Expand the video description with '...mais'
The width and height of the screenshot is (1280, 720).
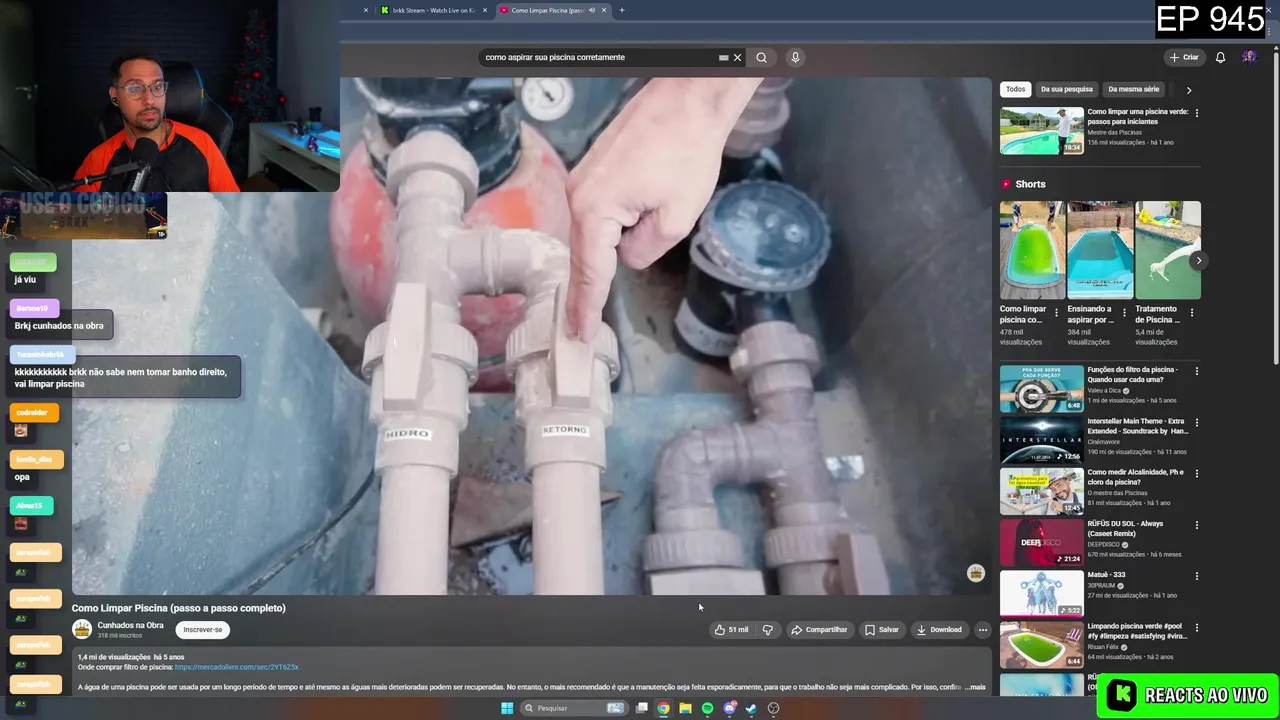[x=975, y=687]
